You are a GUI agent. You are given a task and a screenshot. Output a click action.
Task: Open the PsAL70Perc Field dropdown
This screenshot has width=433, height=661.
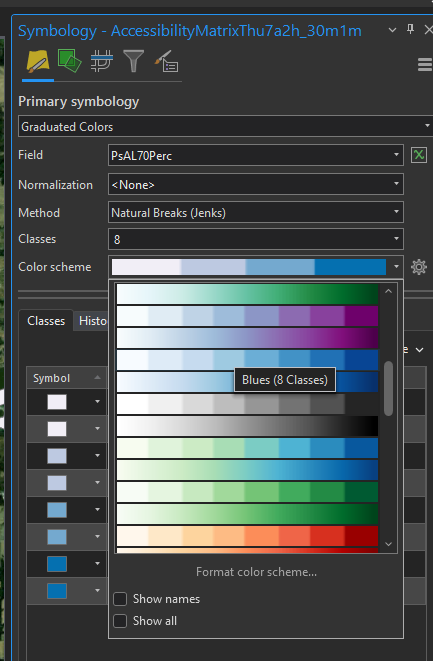pos(255,155)
